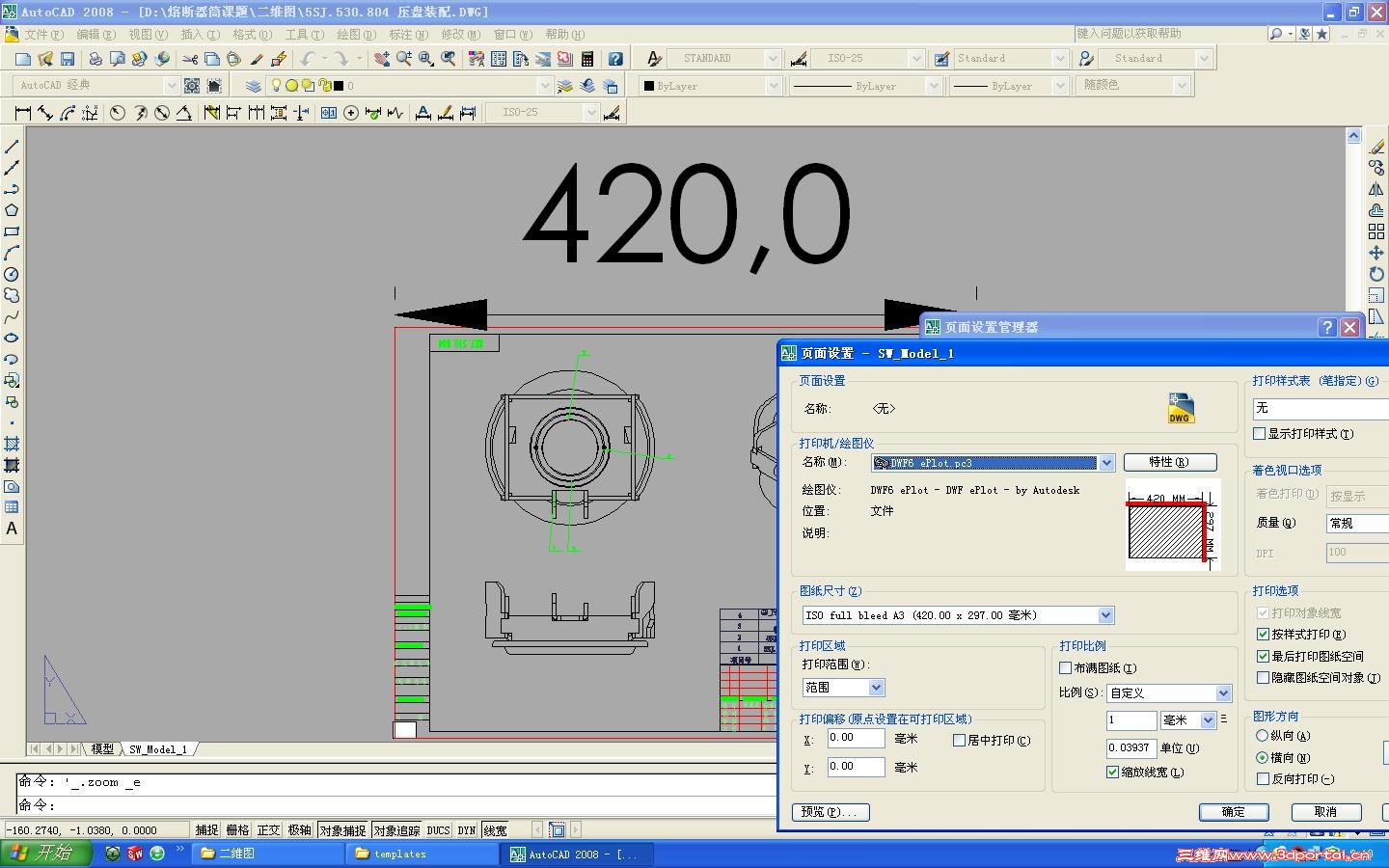Click the Move tool in Modify toolbar

pos(1376,253)
